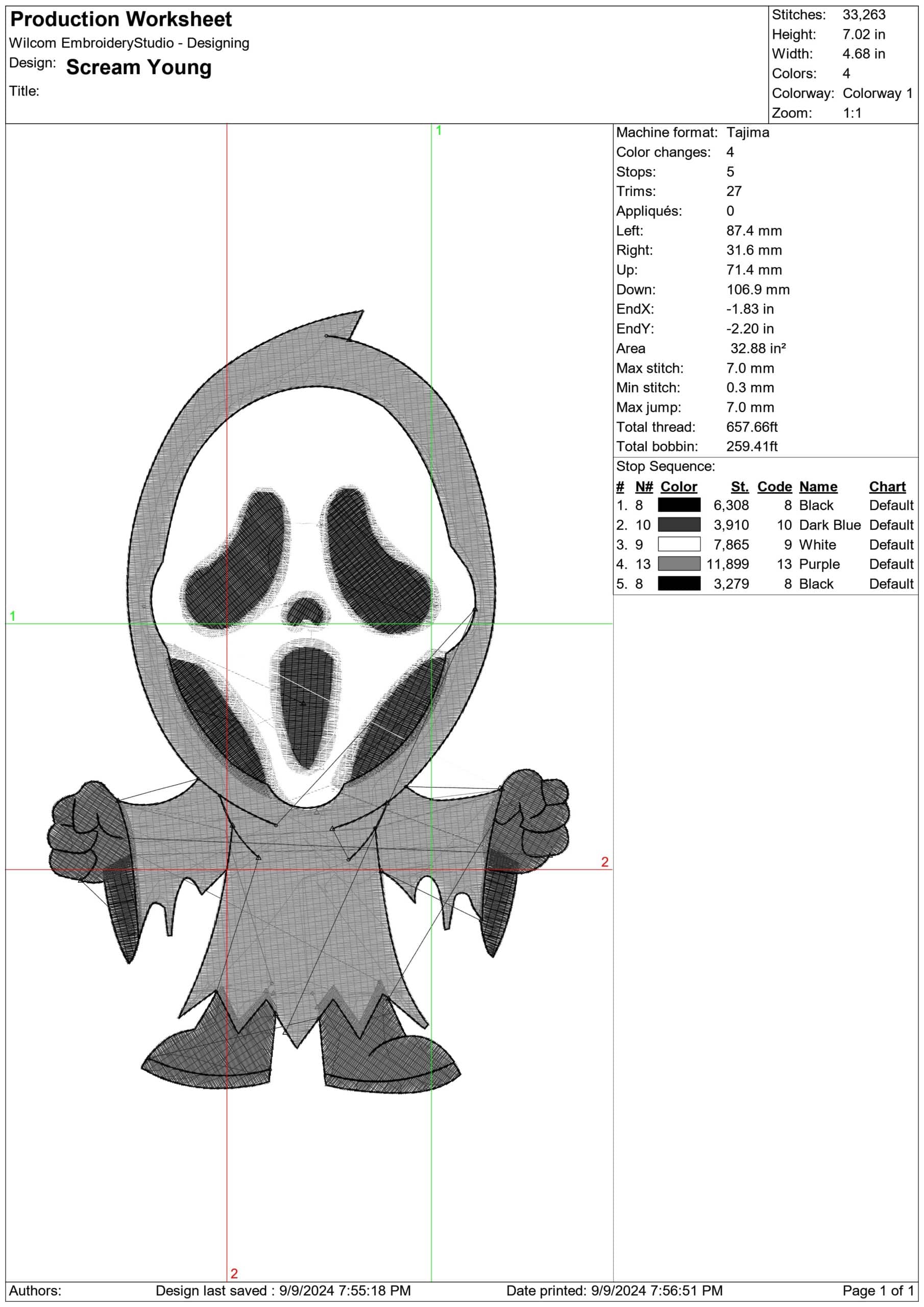The height and width of the screenshot is (1307, 924).
Task: Click the 'Color' column header
Action: click(678, 487)
